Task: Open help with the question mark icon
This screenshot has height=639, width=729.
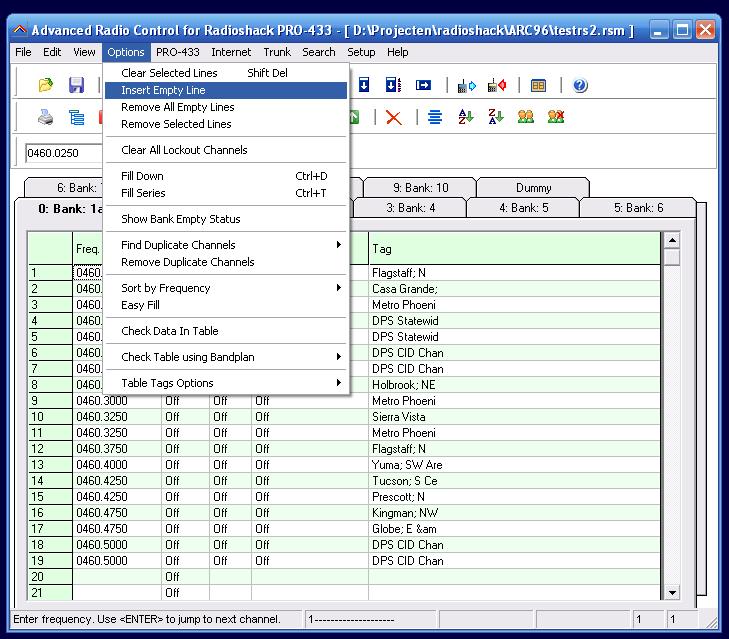Action: [580, 86]
